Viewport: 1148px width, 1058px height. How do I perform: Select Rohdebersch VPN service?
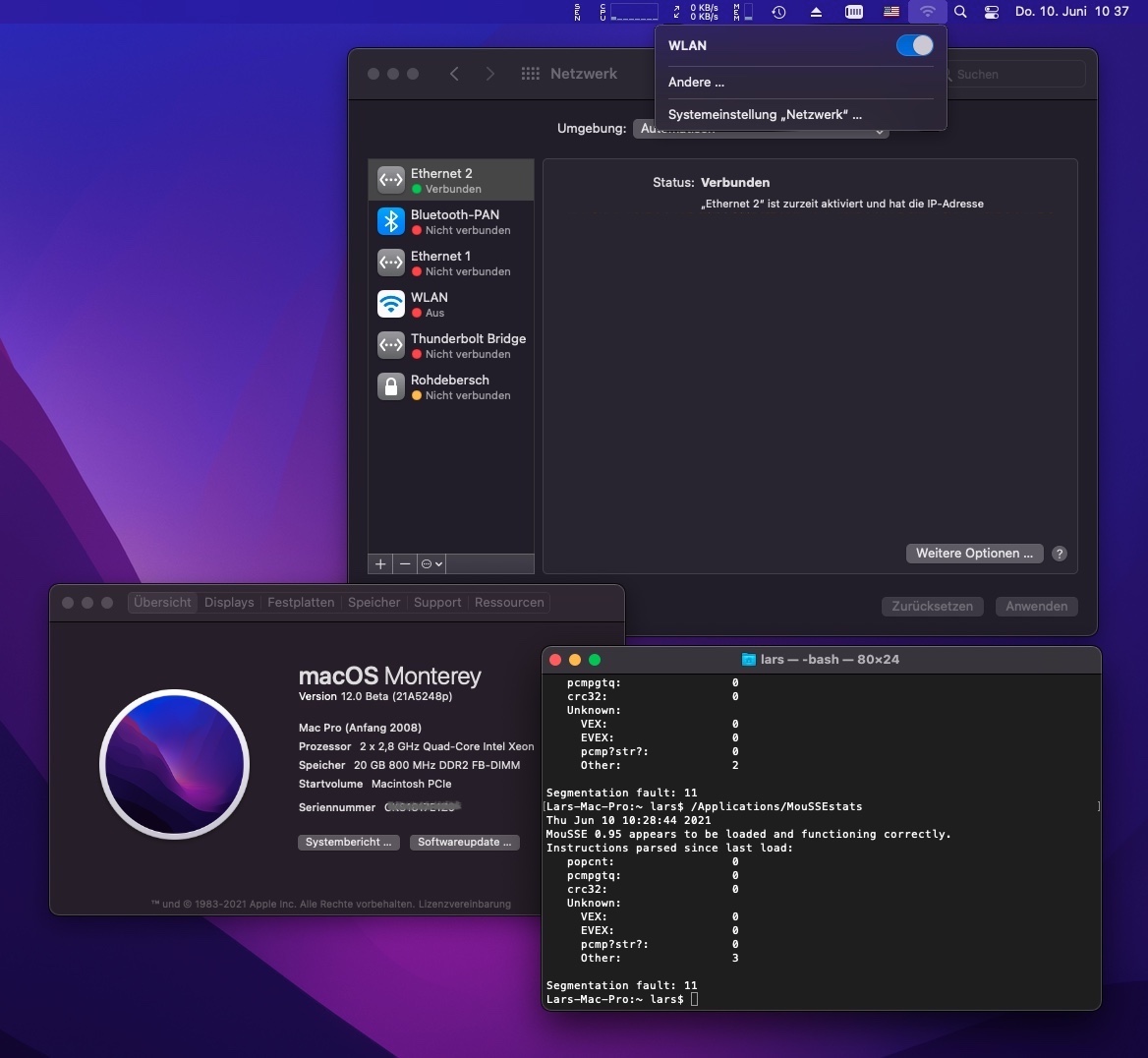pos(451,386)
